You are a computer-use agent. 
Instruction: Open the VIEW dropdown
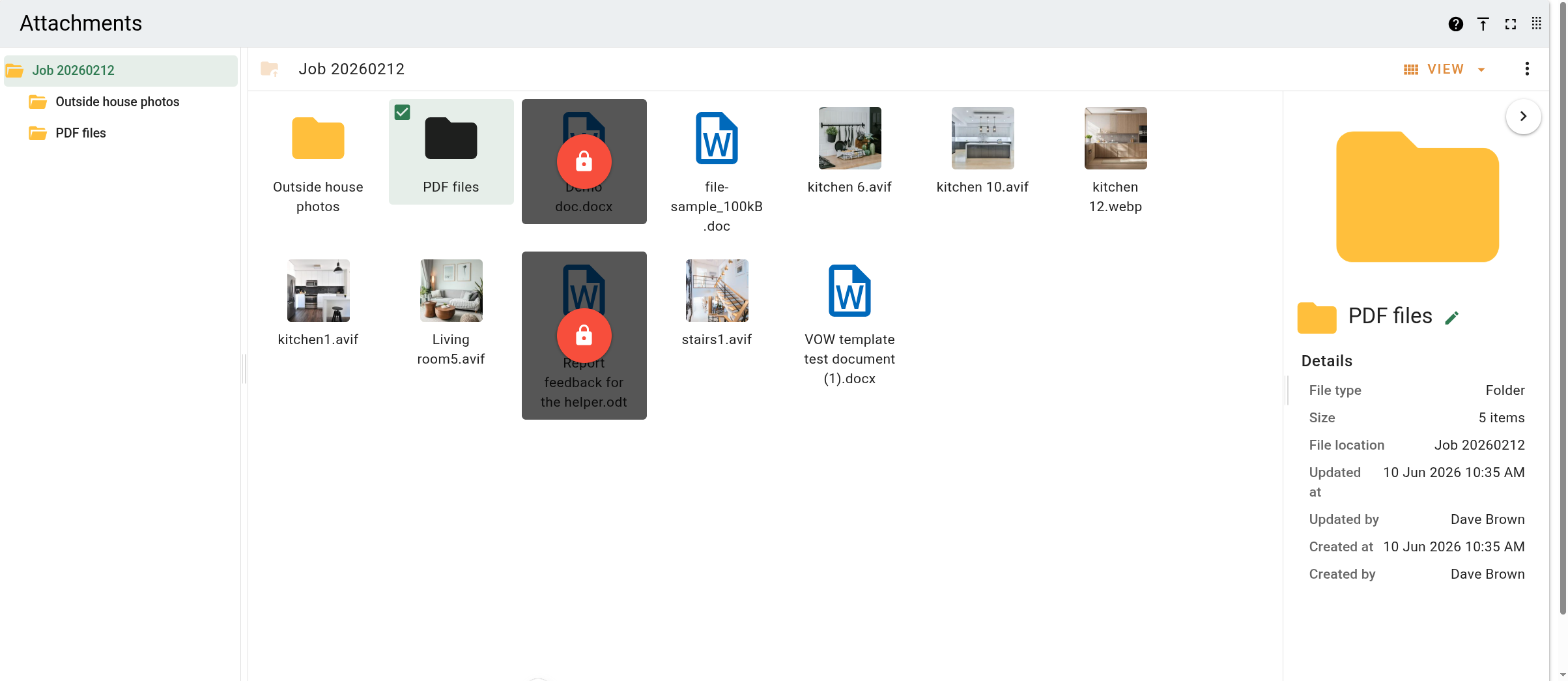[x=1444, y=69]
